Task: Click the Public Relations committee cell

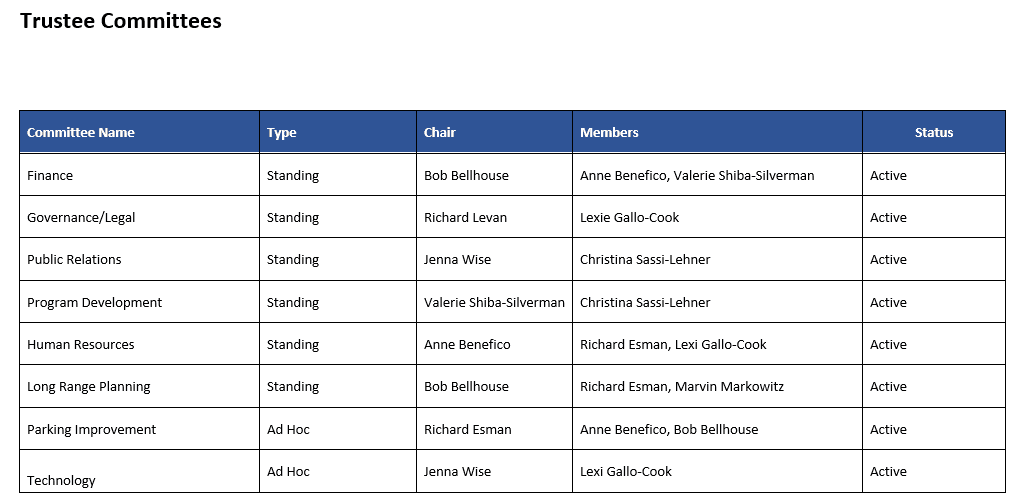Action: 74,260
